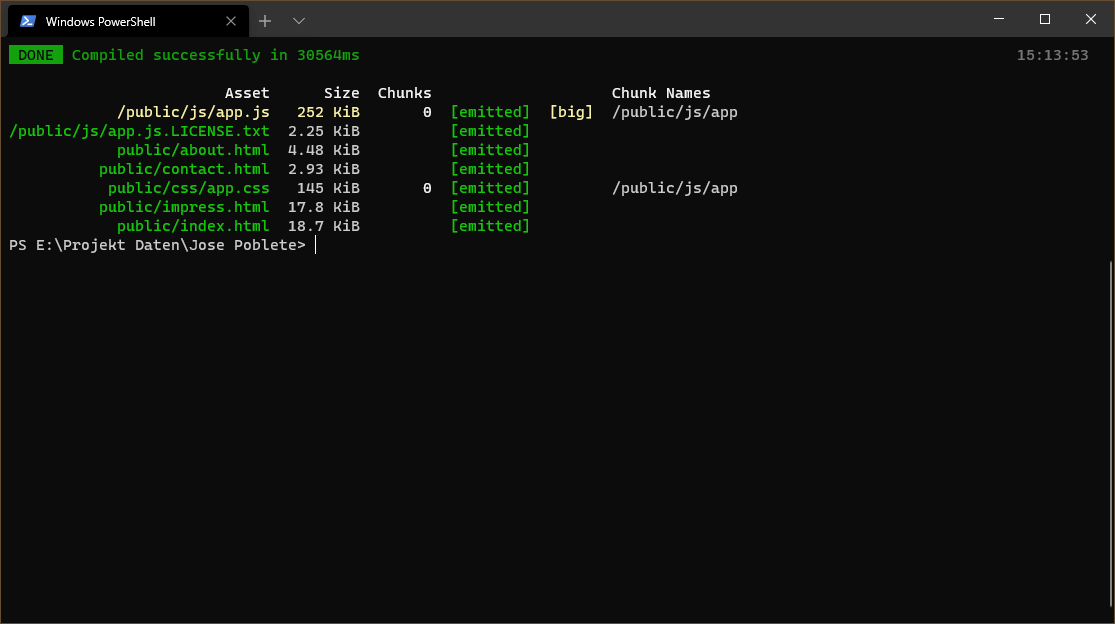This screenshot has height=624, width=1115.
Task: Click the 15:13:53 timestamp
Action: click(1052, 56)
